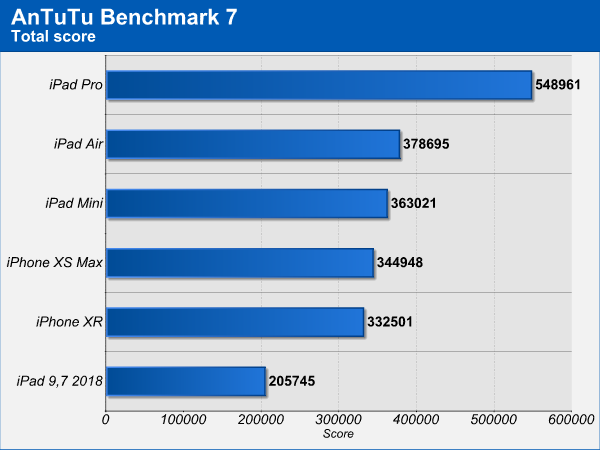Screen dimensions: 600x450
Task: Click the iPhone XS Max bar
Action: coord(240,263)
